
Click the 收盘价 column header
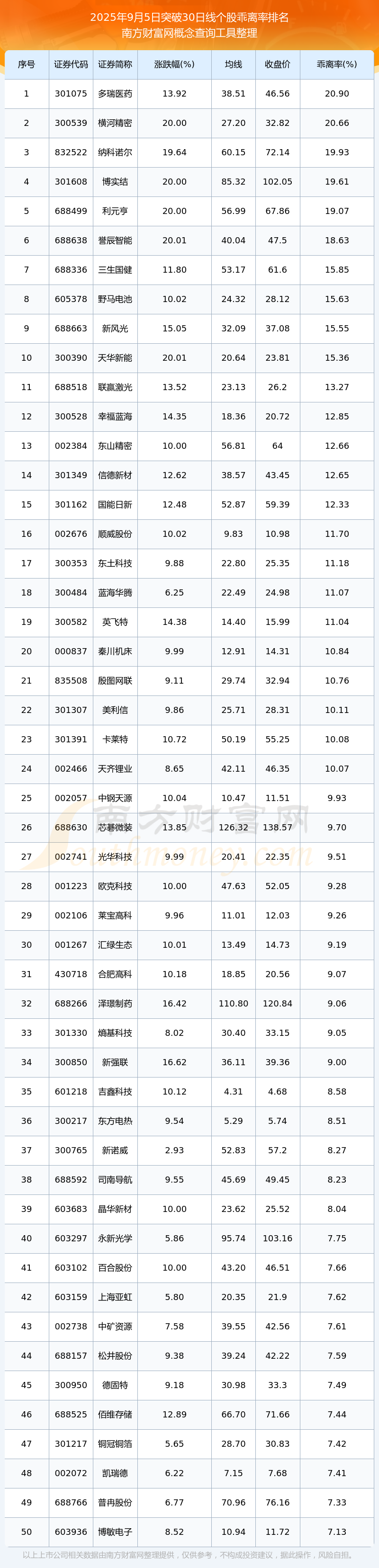(277, 64)
